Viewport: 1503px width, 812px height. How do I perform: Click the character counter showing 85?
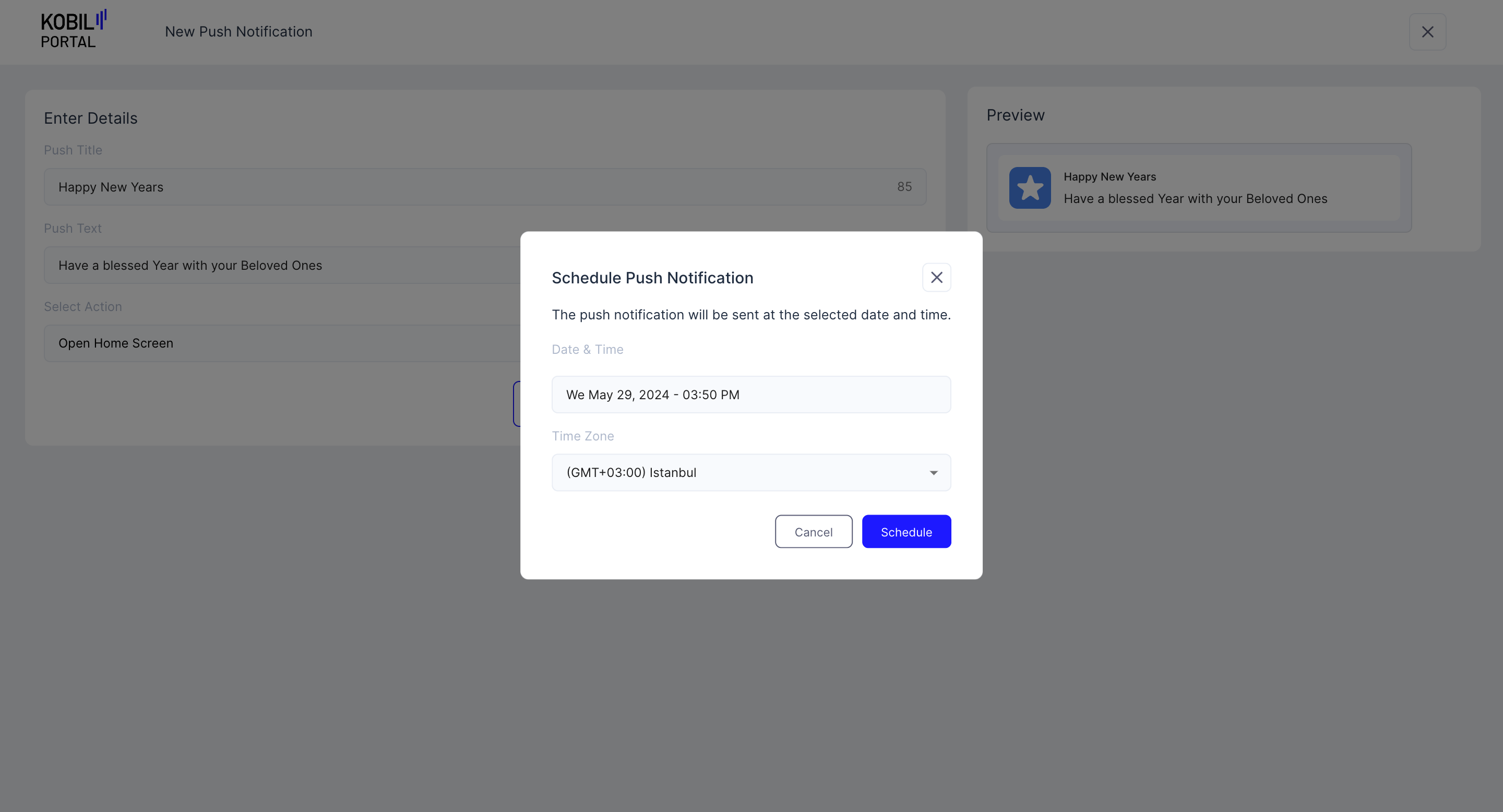(x=904, y=187)
